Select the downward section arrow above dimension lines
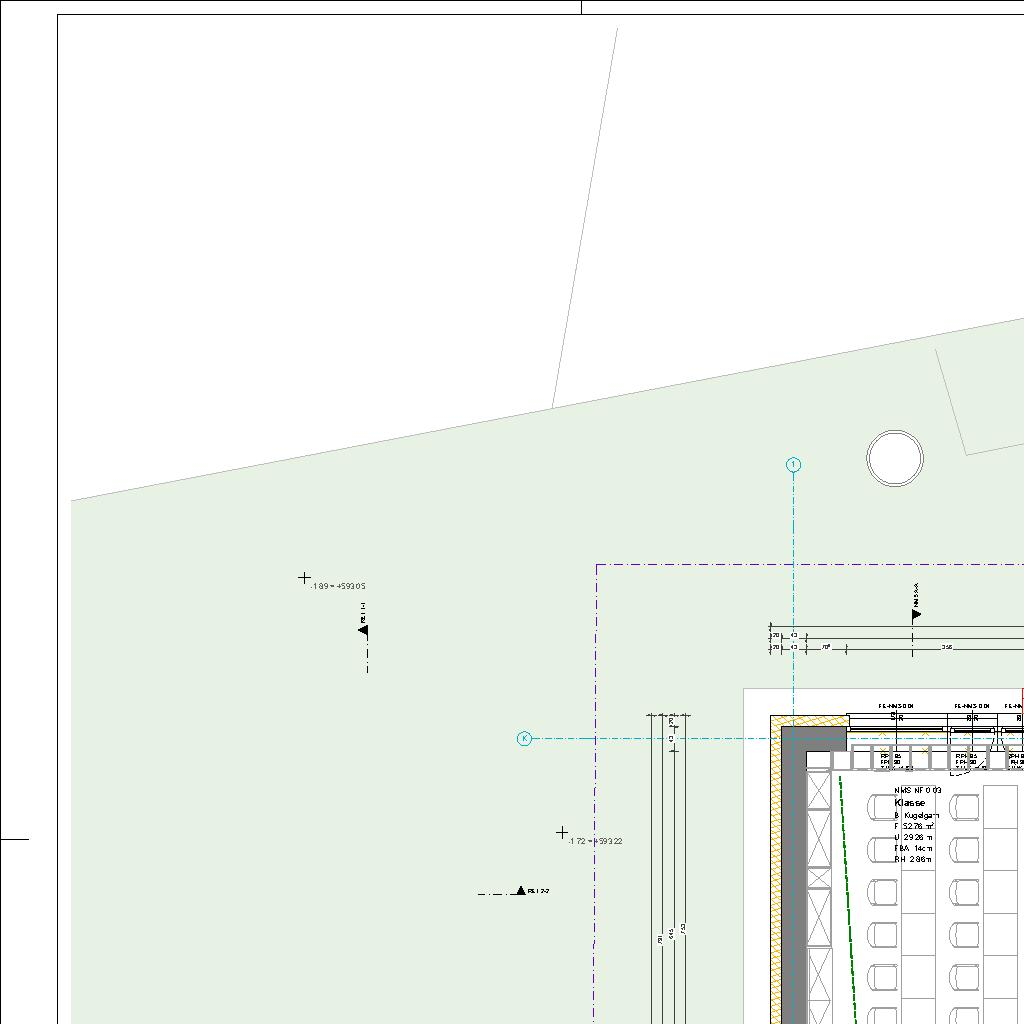The image size is (1024, 1024). pos(916,615)
